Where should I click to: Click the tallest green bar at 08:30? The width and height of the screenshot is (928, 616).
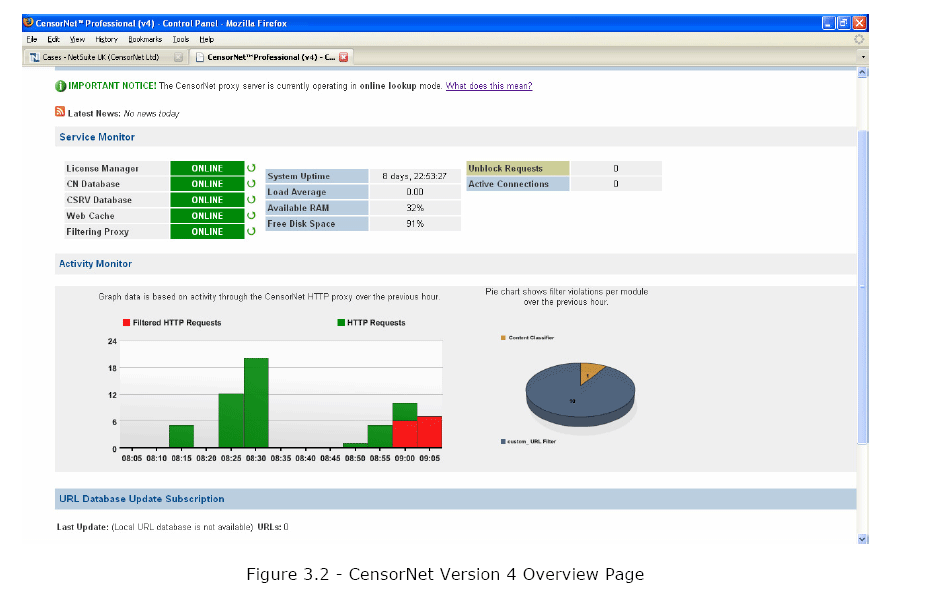coord(256,402)
